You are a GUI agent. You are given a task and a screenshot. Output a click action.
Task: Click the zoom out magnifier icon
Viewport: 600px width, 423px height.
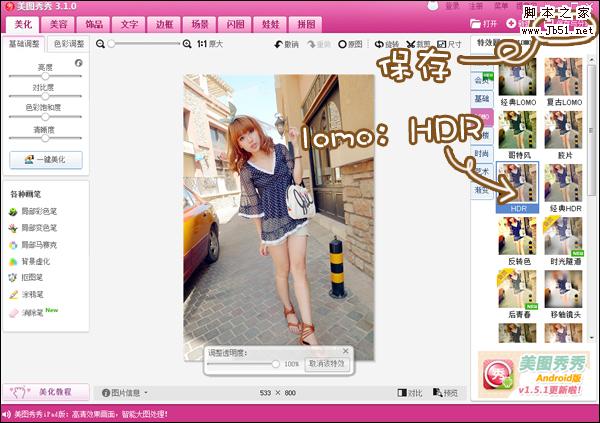(100, 44)
